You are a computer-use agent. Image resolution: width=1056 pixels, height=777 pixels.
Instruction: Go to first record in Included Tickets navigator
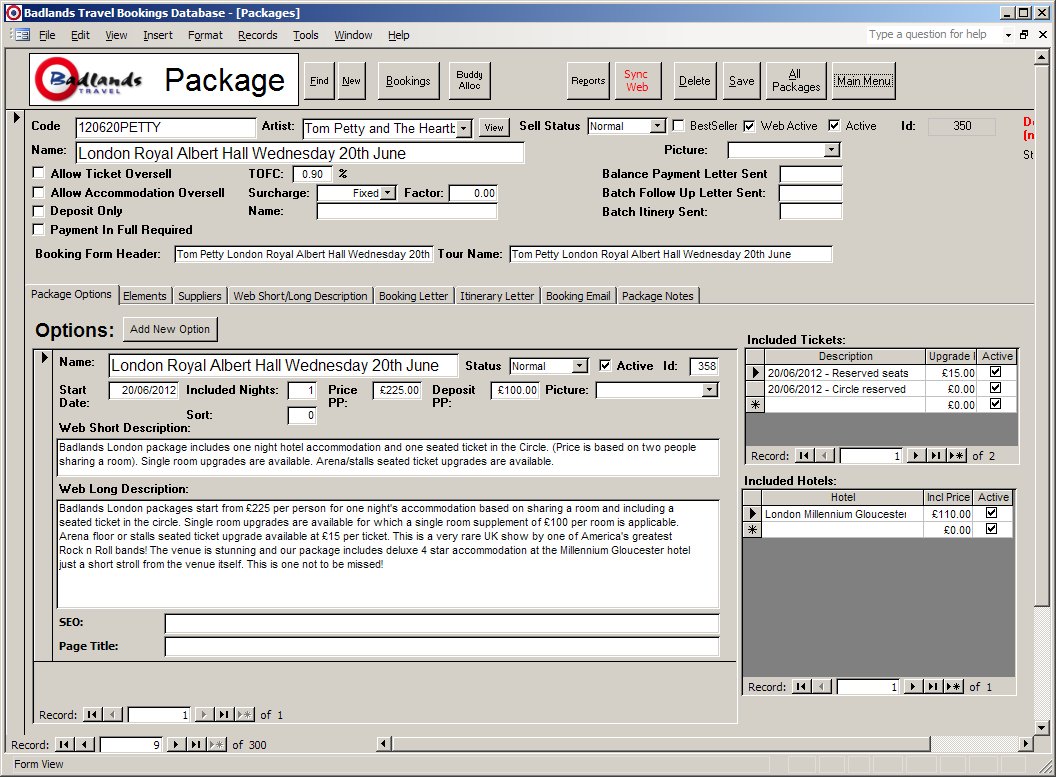[x=803, y=456]
